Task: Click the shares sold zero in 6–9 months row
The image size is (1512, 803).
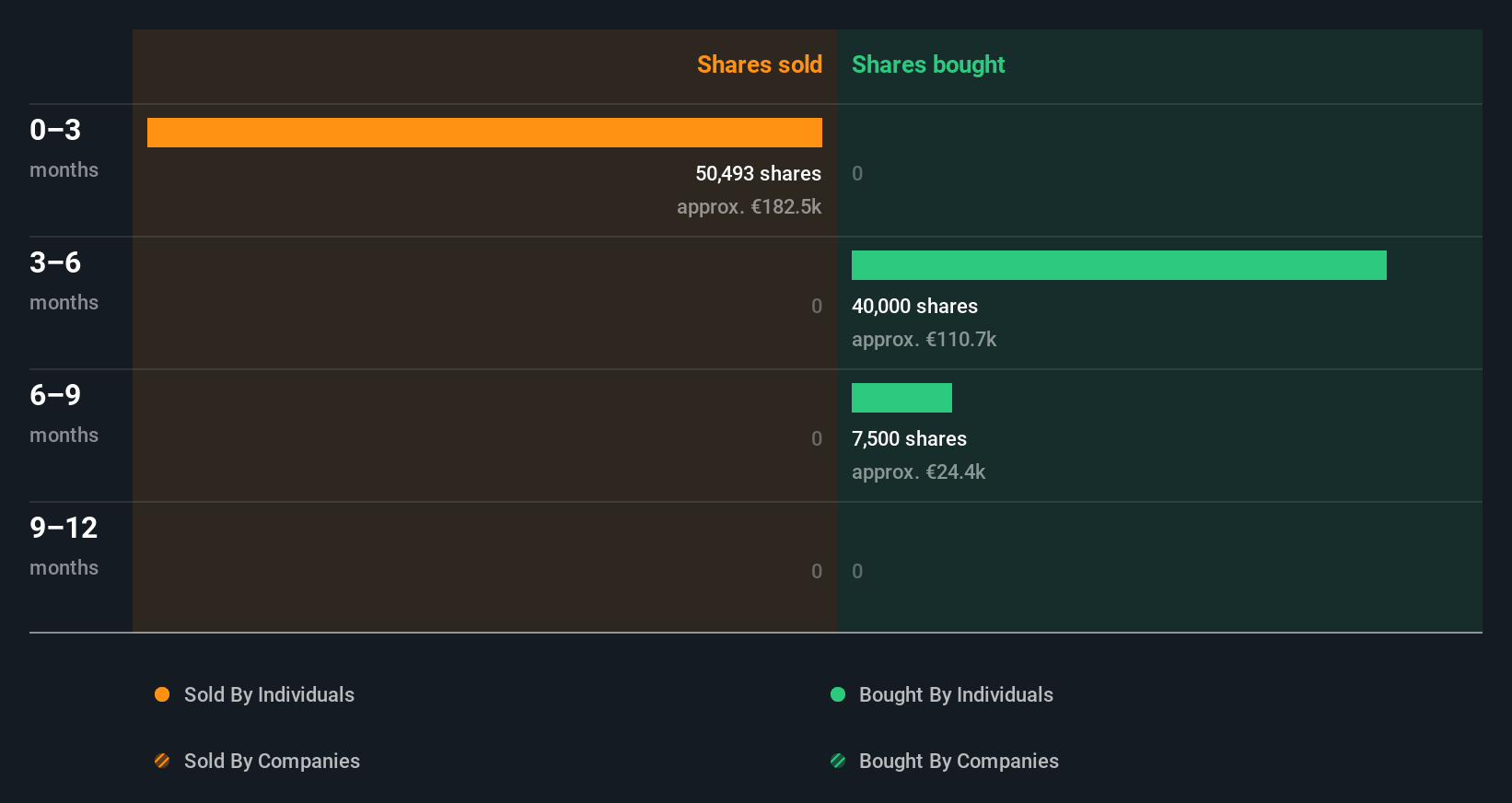Action: pos(817,438)
